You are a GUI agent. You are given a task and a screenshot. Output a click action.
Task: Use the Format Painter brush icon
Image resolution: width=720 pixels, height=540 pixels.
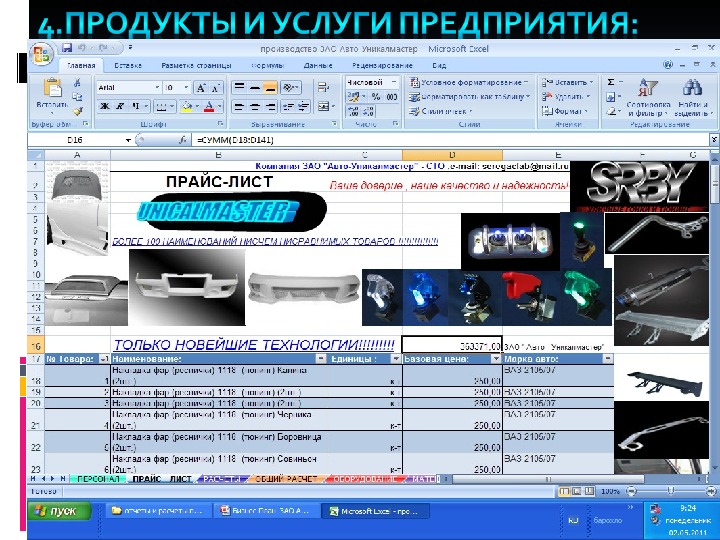pos(77,111)
